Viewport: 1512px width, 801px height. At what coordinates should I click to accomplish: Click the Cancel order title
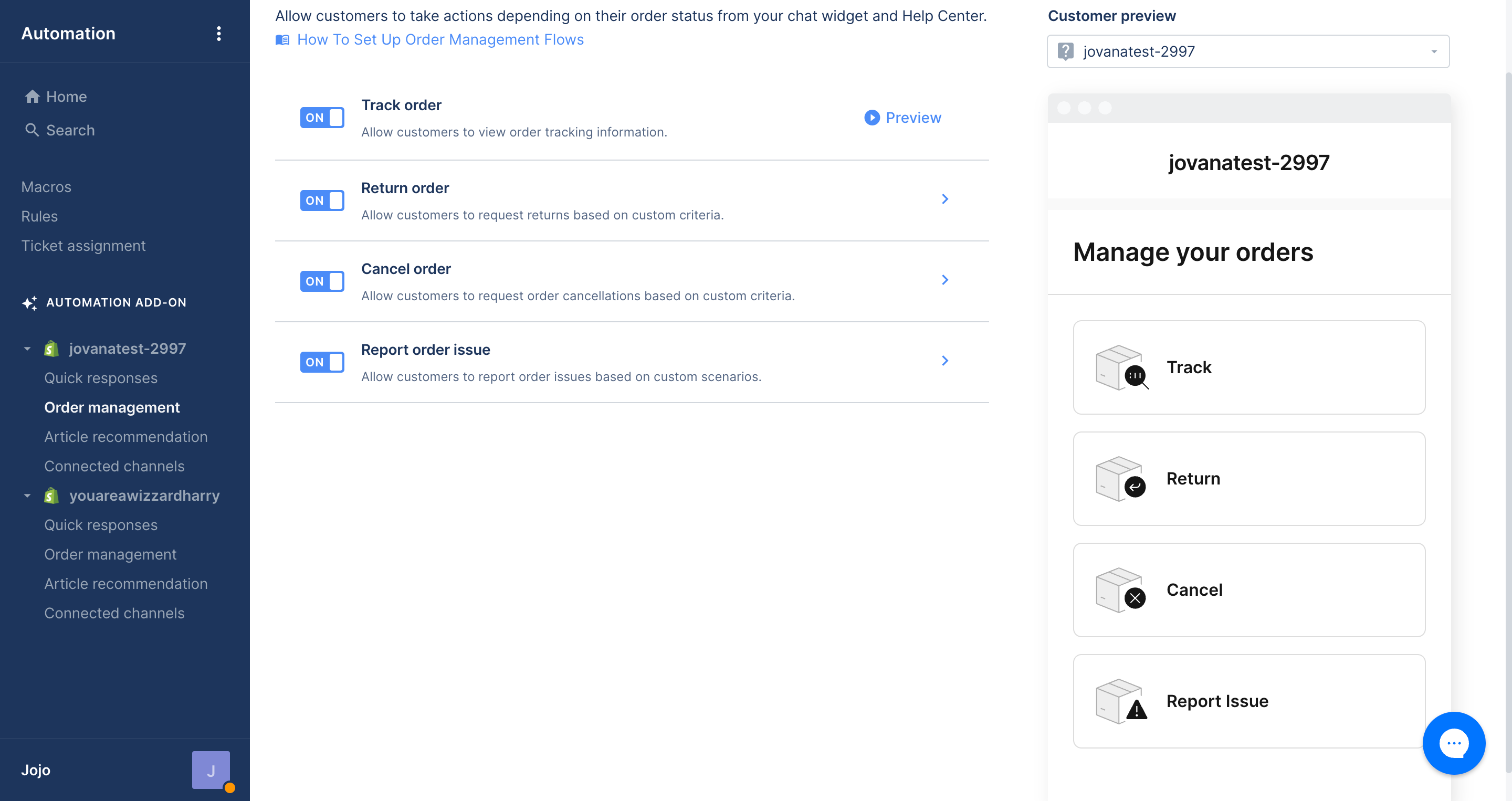click(406, 269)
